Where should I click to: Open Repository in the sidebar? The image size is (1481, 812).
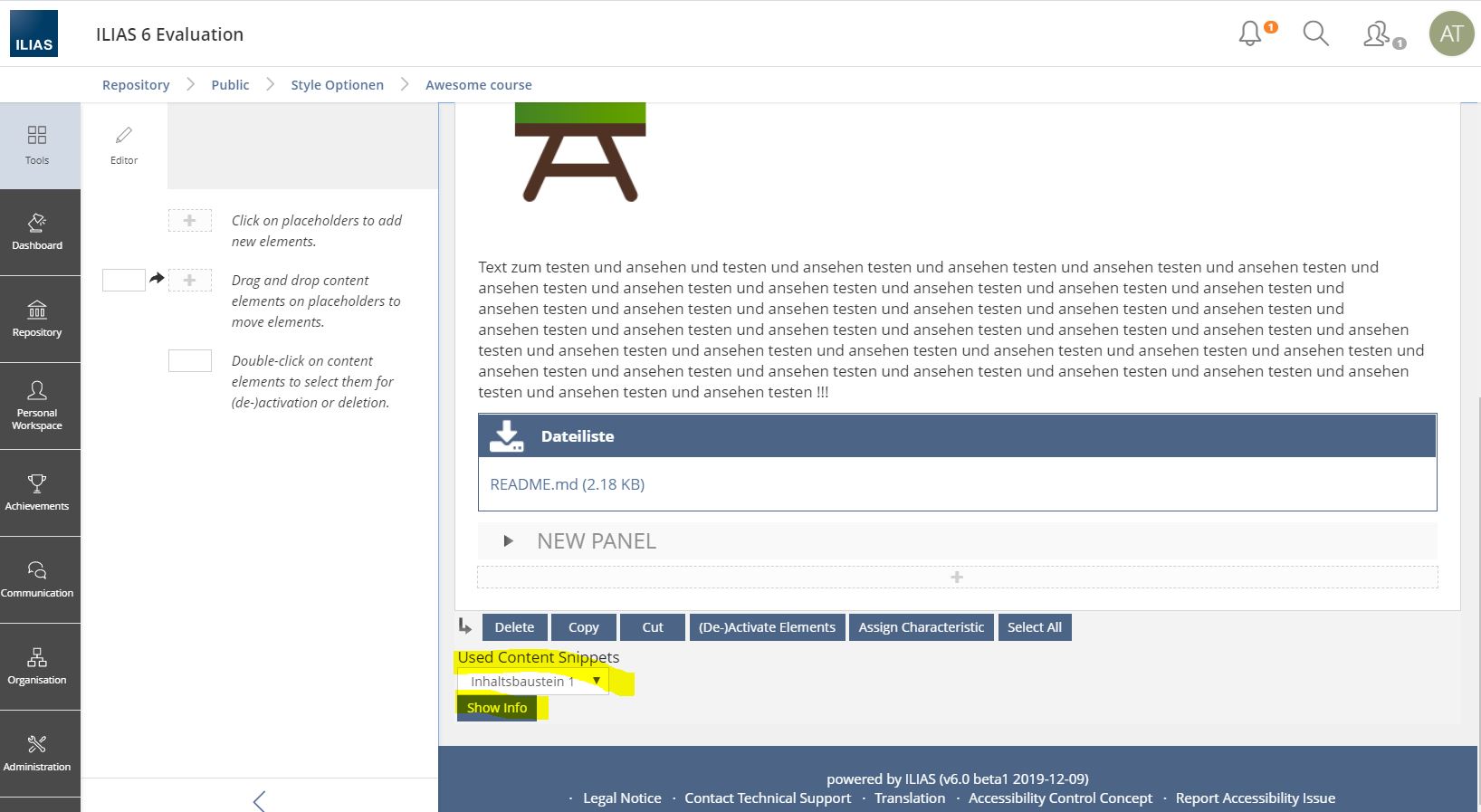(x=37, y=319)
